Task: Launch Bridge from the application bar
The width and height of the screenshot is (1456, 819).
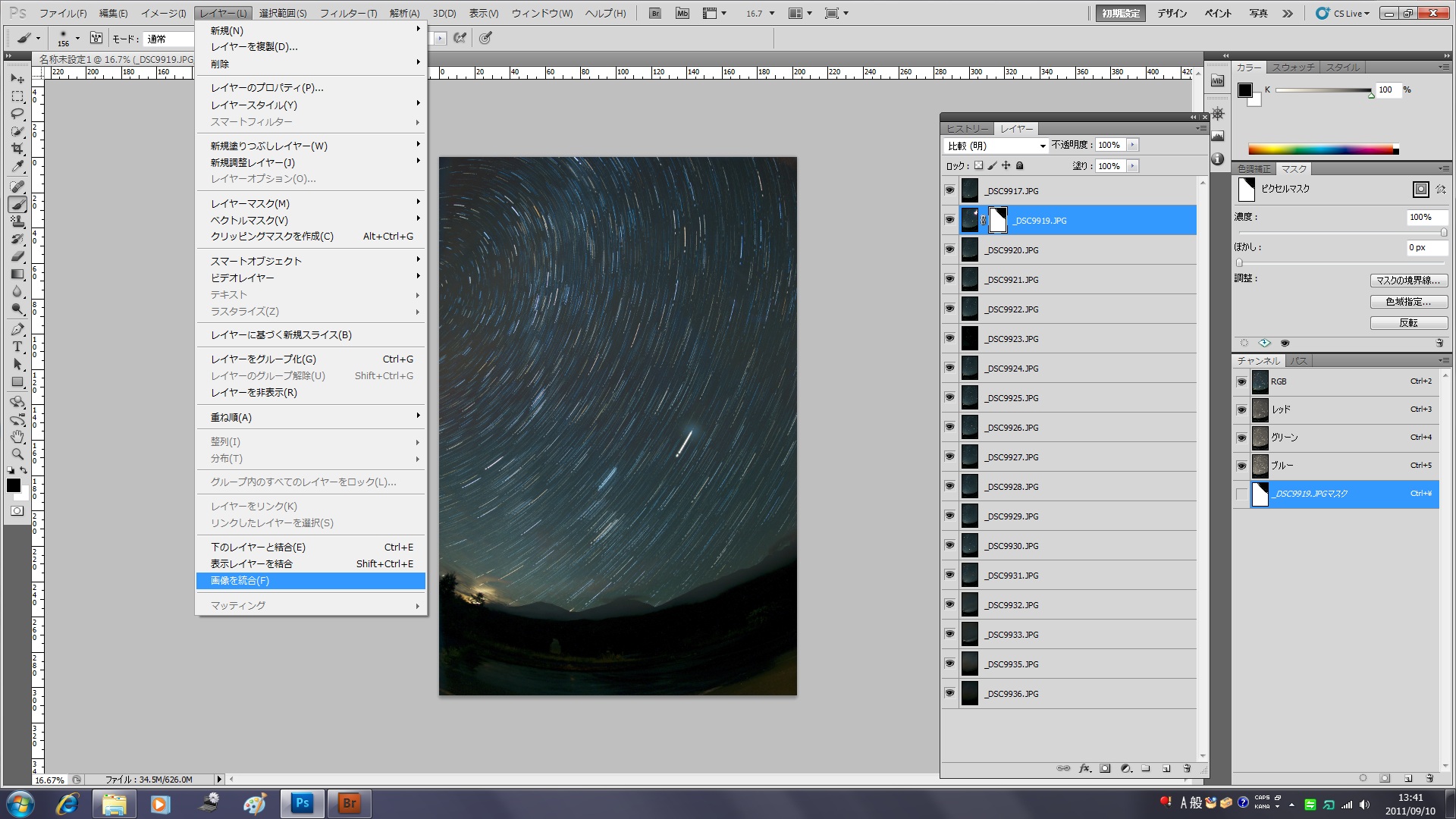Action: 655,14
